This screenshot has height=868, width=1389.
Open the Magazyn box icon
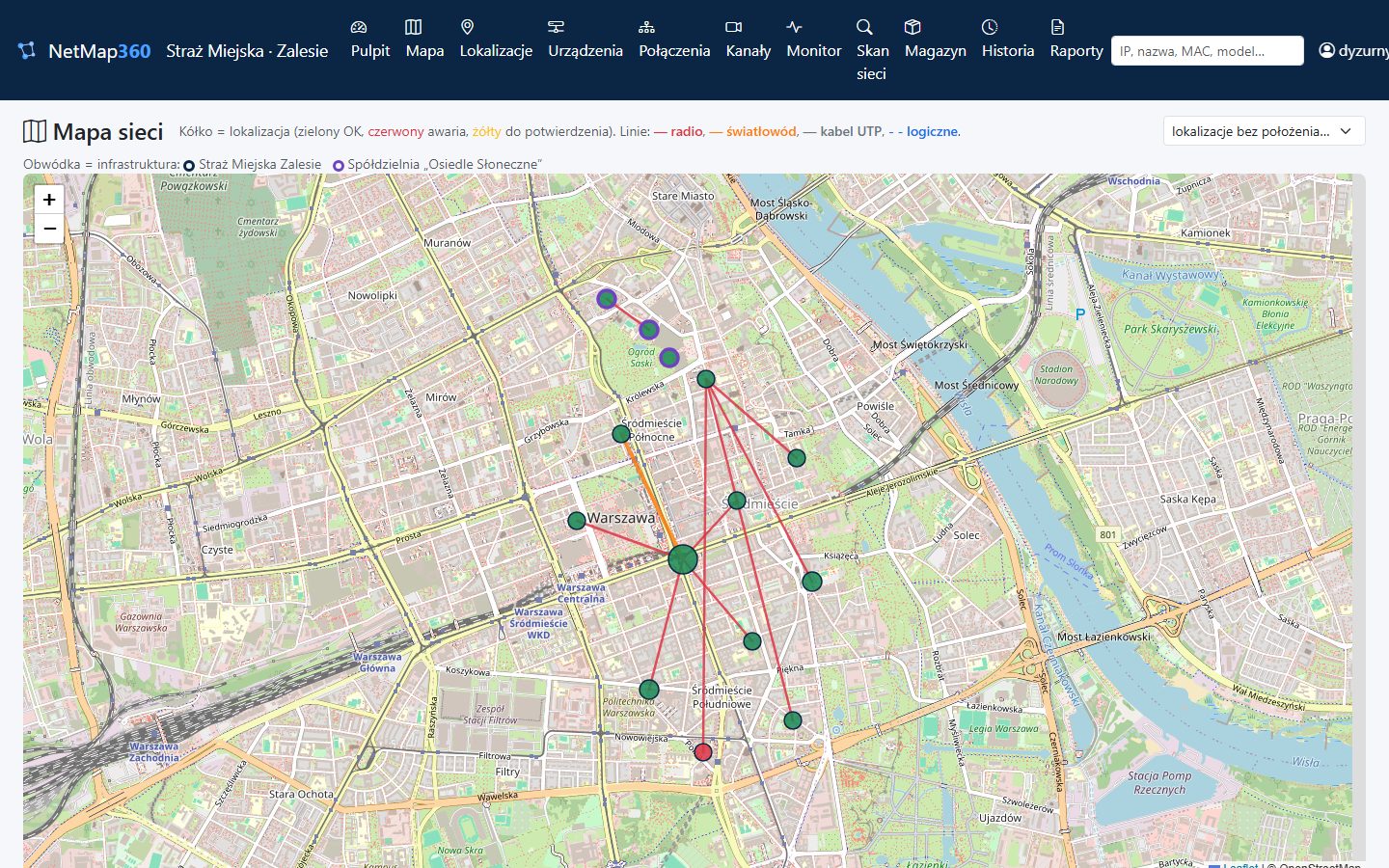(x=912, y=27)
